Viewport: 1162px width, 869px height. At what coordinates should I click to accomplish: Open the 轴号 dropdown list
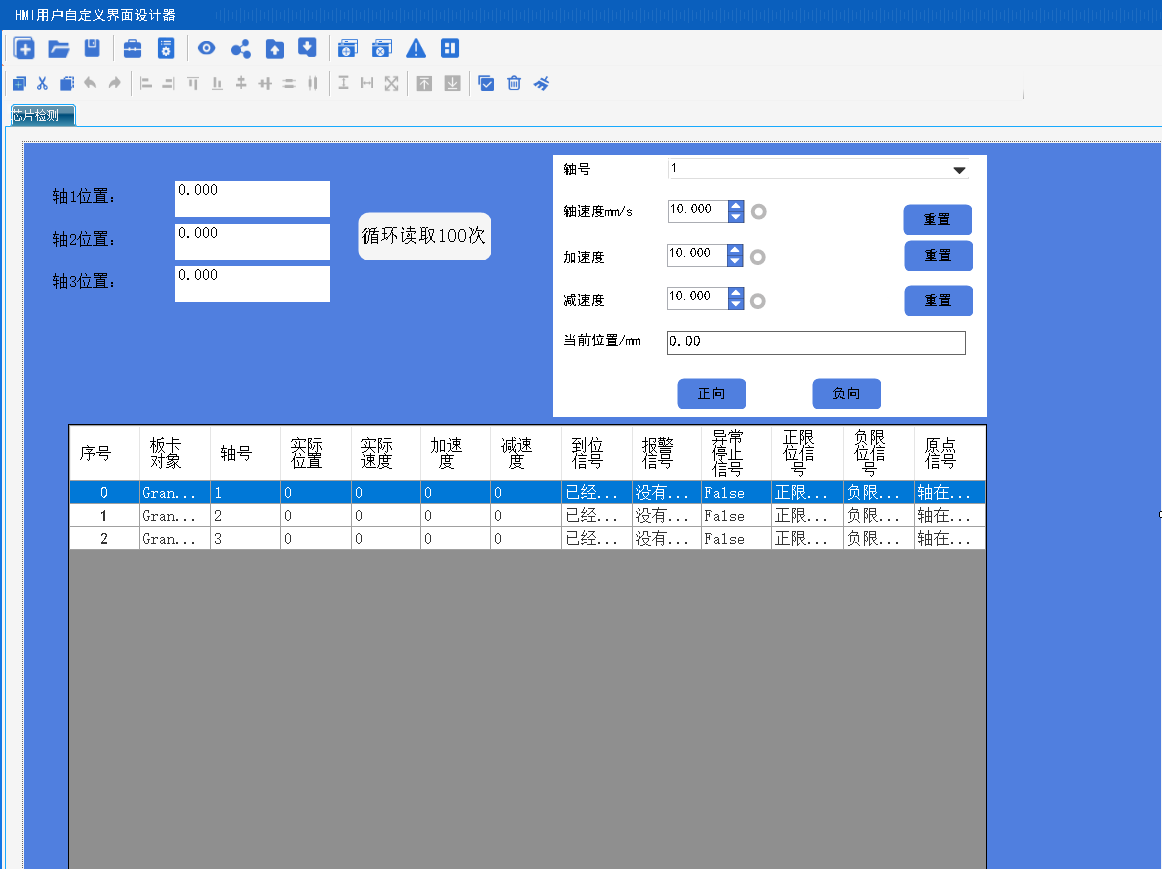pos(959,170)
